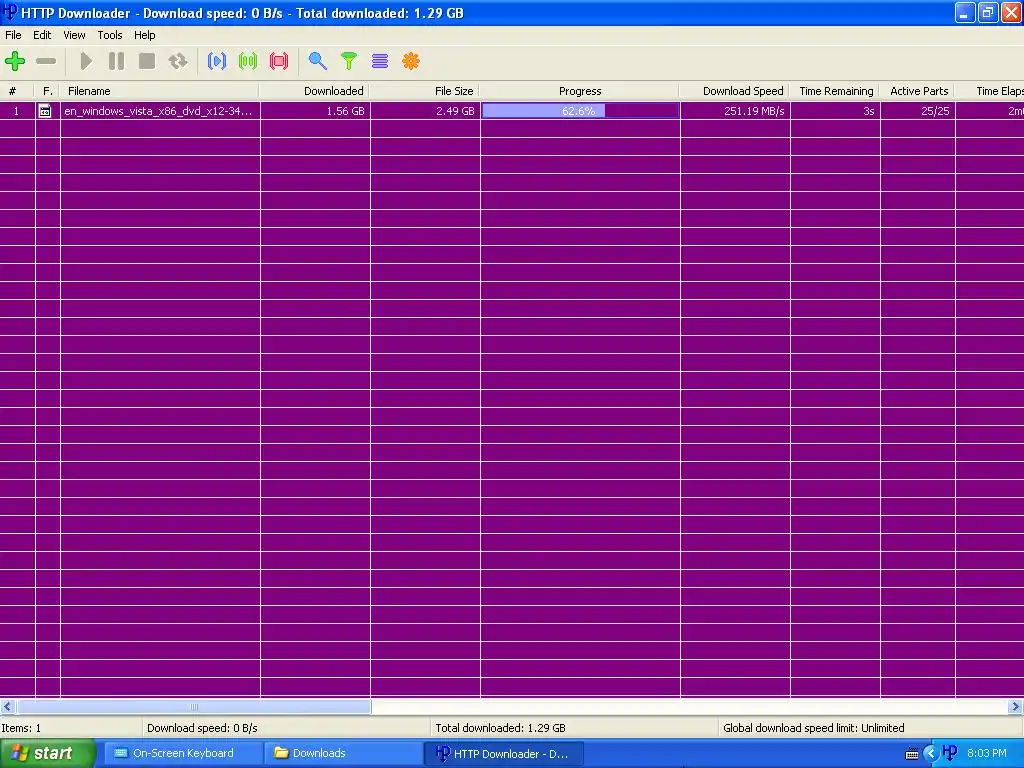Sort by the Download Speed column header

pyautogui.click(x=735, y=91)
